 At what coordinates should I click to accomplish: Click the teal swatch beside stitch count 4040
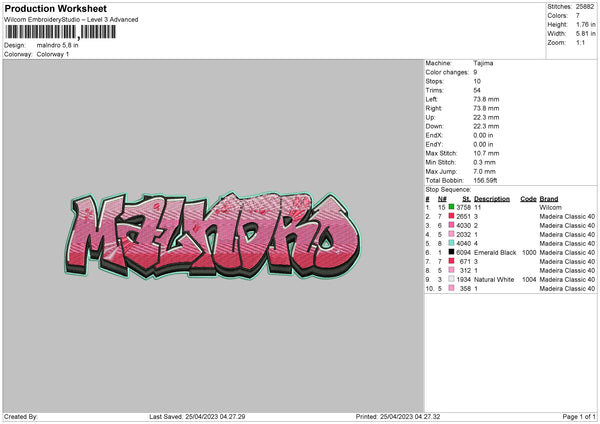click(x=451, y=243)
